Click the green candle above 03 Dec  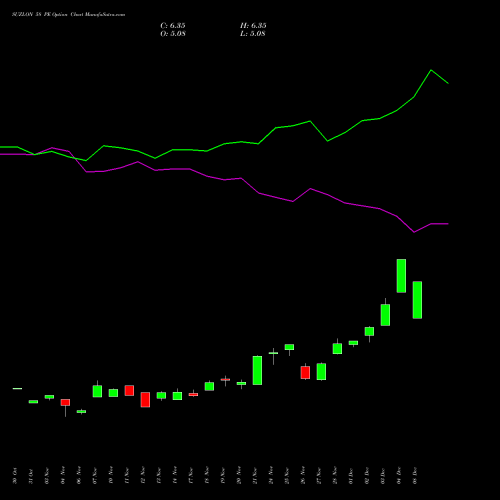385,315
